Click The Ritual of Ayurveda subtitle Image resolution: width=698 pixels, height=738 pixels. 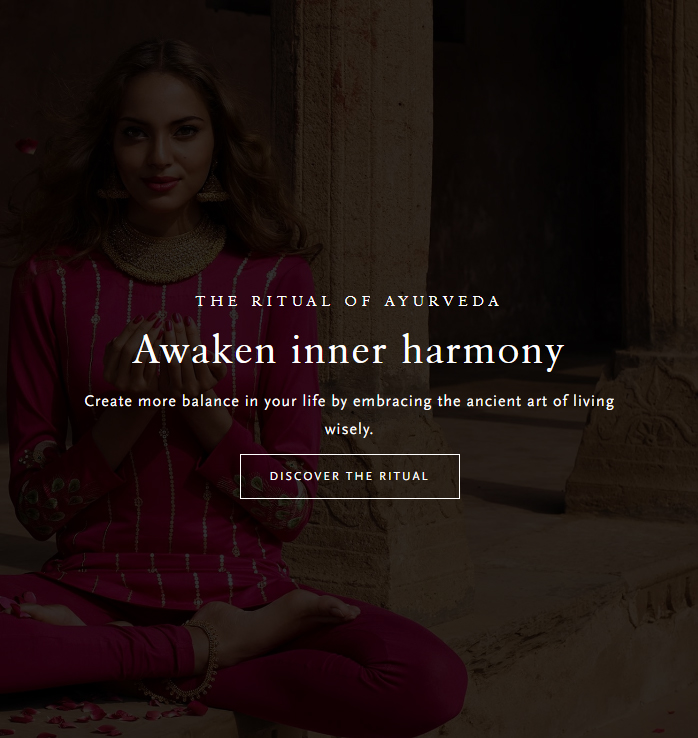[348, 301]
